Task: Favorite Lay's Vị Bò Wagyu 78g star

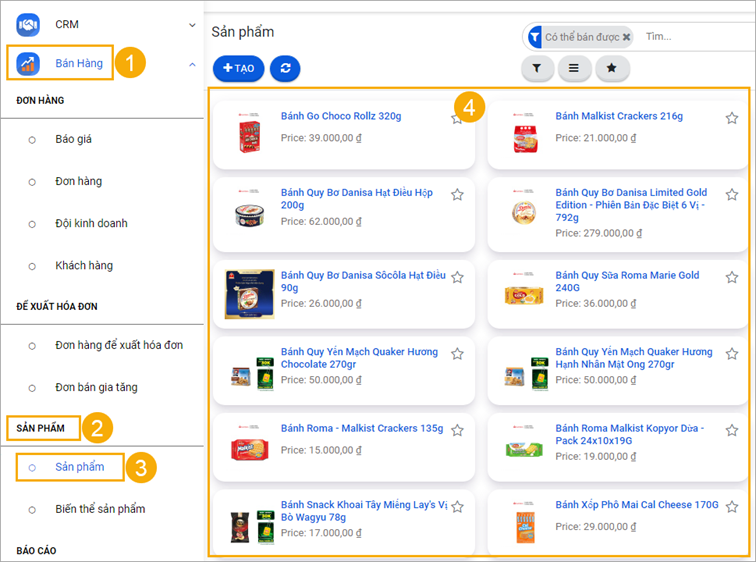Action: [x=457, y=507]
